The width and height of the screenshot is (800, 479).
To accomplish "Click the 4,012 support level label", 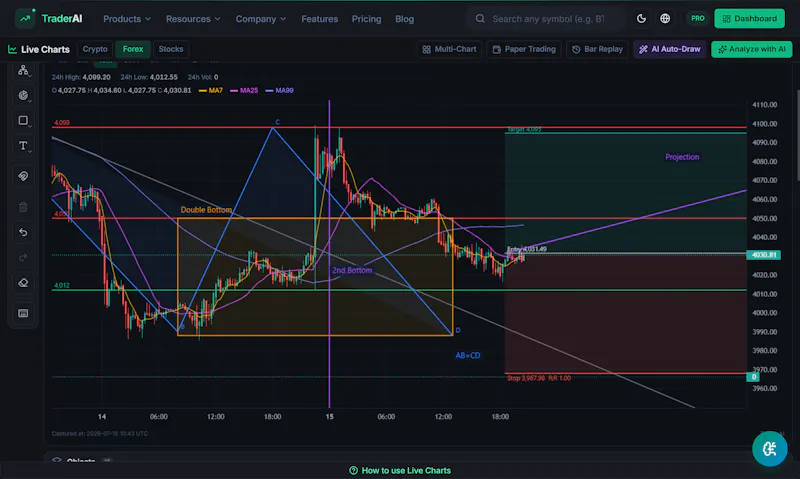I will [x=62, y=285].
